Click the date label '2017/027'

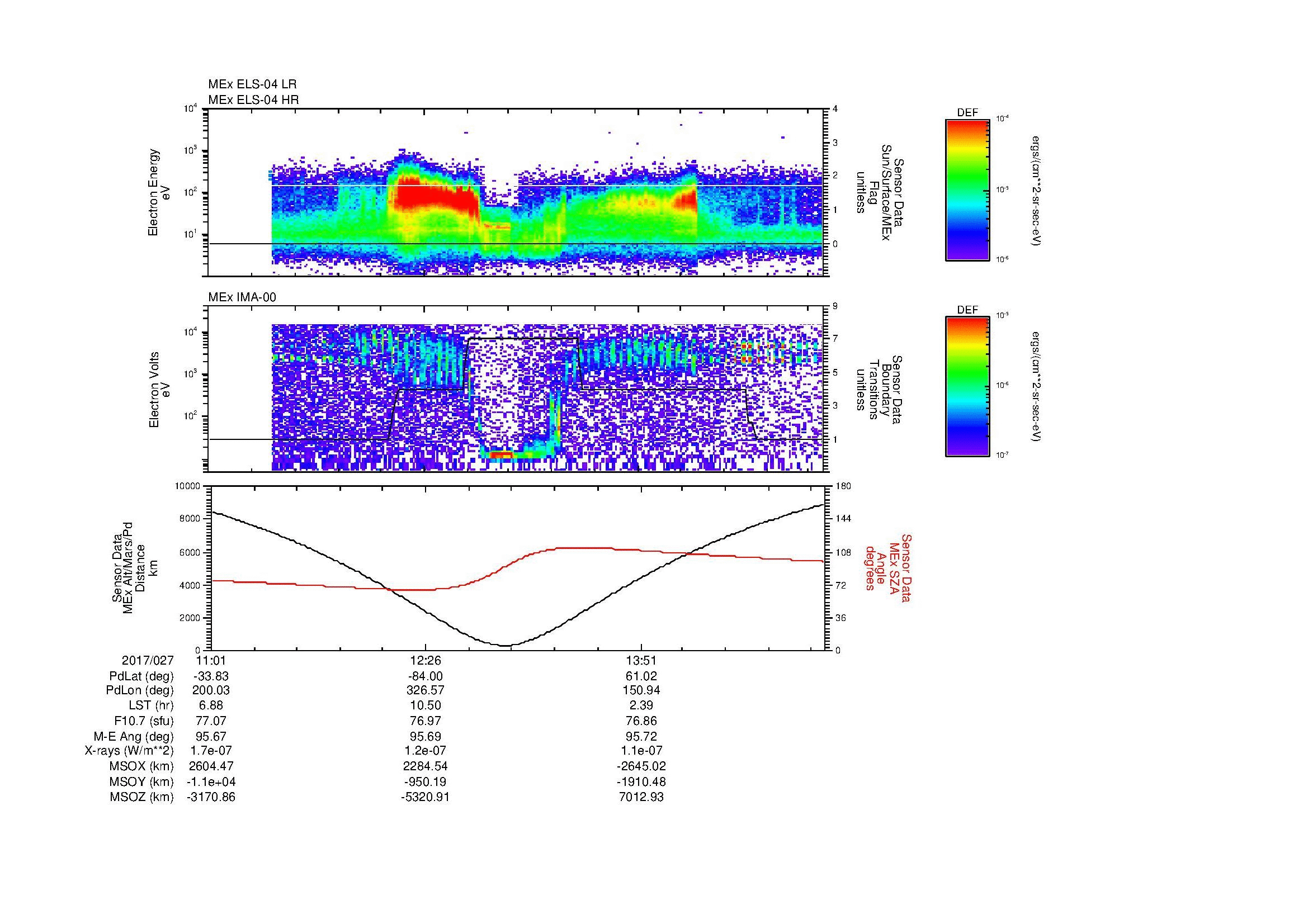(x=148, y=660)
